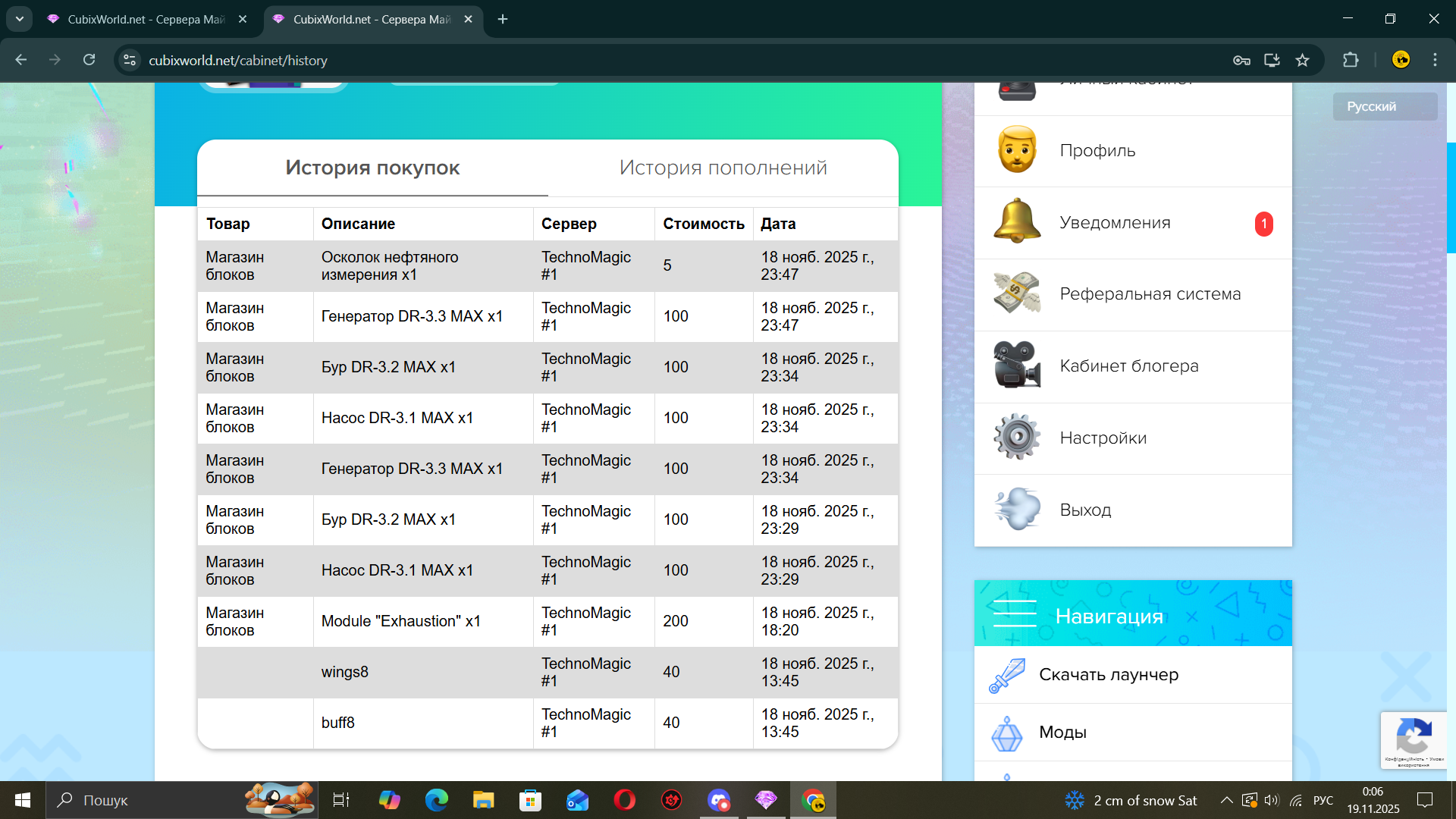Click the diamond icon next to Моды

tap(1007, 733)
